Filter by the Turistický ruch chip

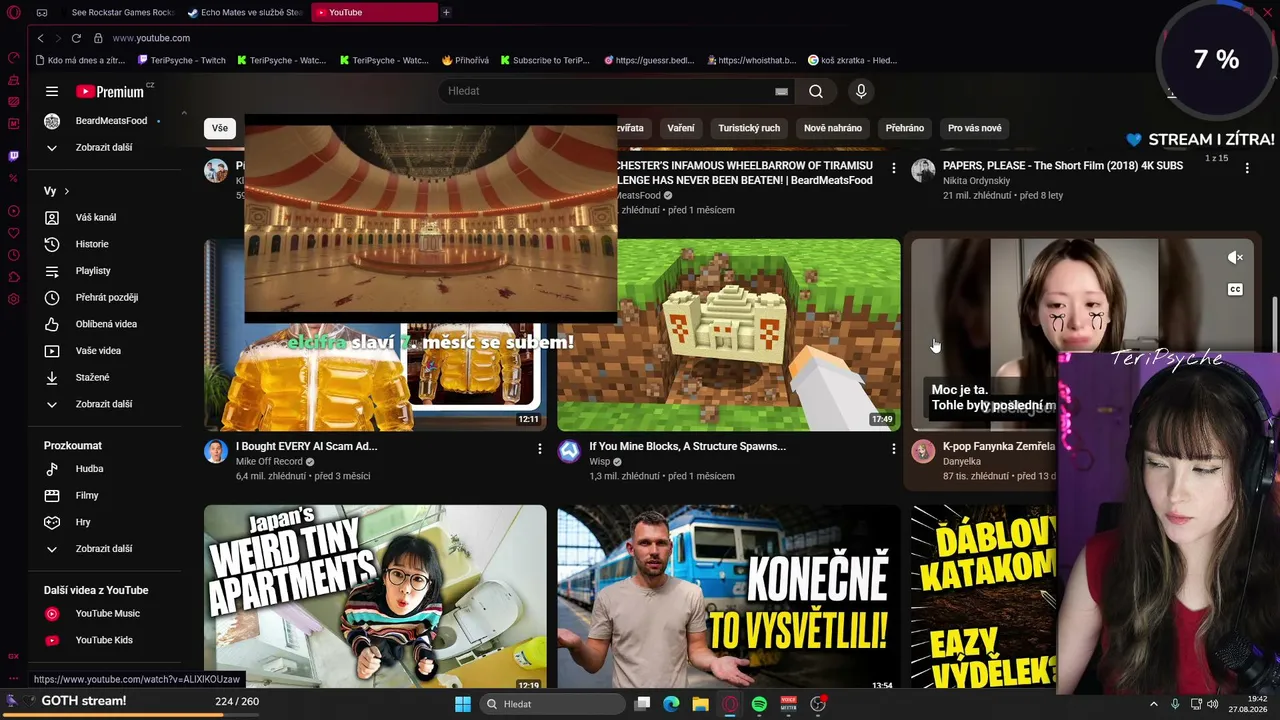pos(749,128)
